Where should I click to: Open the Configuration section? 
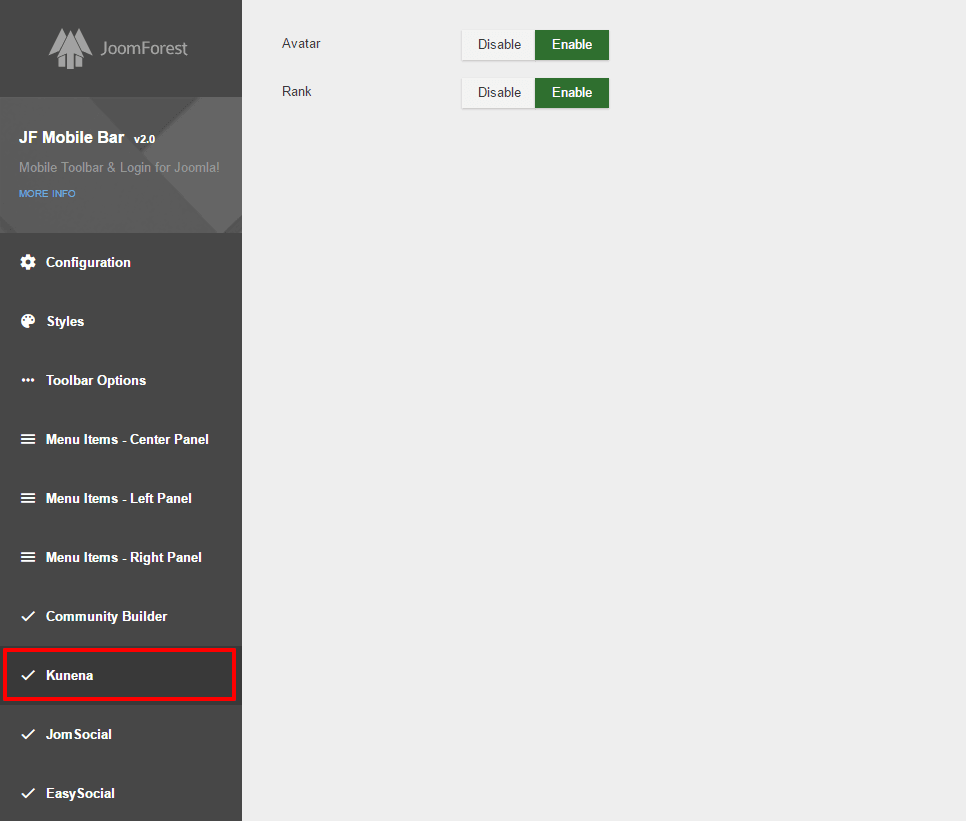[121, 262]
